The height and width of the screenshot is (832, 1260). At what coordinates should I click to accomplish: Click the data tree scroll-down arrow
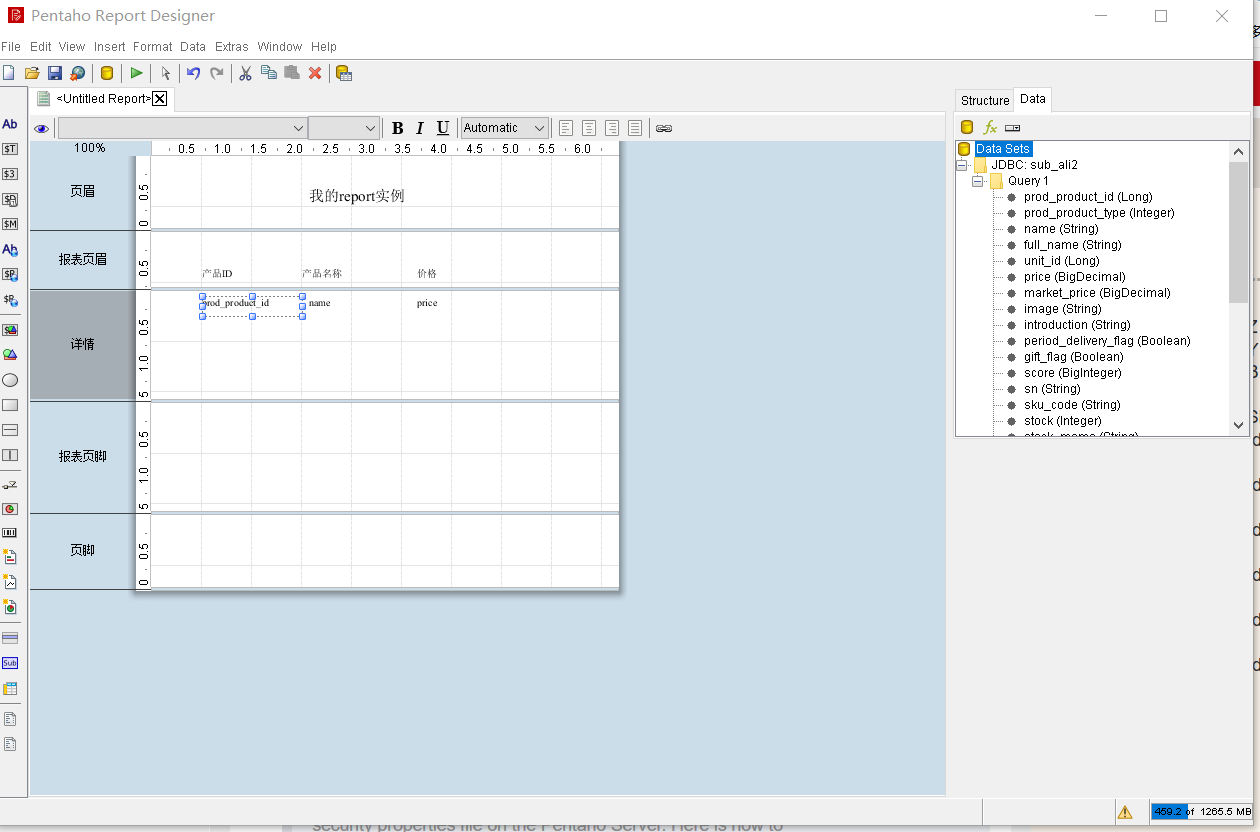pyautogui.click(x=1239, y=425)
